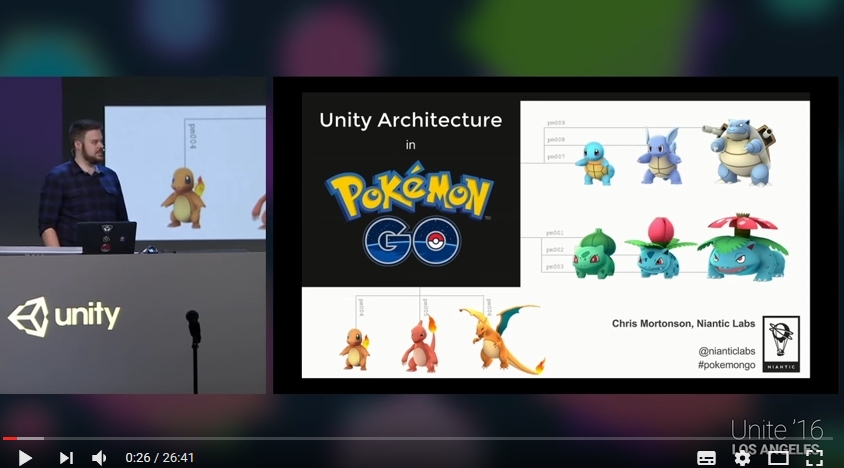Screen dimensions: 844x468
Task: Open the video settings gear
Action: (742, 458)
